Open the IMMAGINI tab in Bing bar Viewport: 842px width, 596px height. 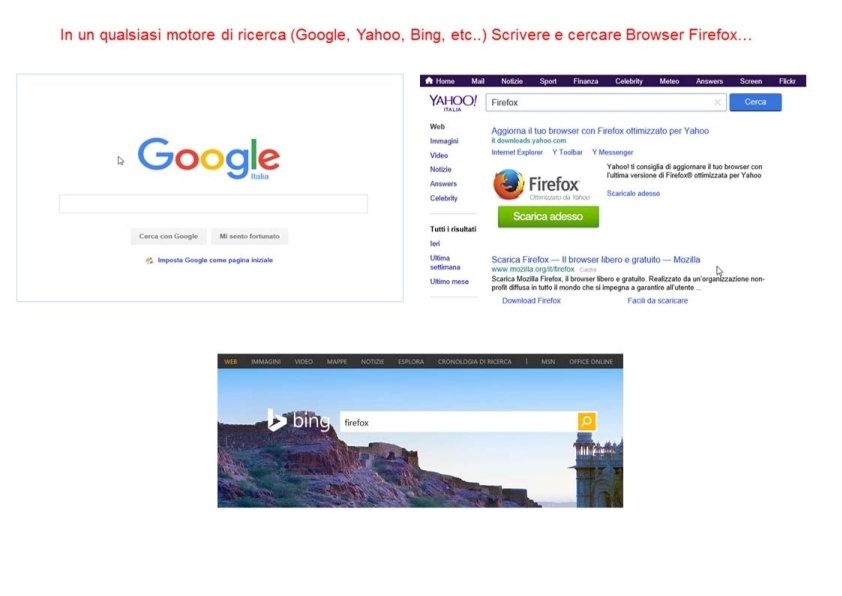(x=266, y=362)
